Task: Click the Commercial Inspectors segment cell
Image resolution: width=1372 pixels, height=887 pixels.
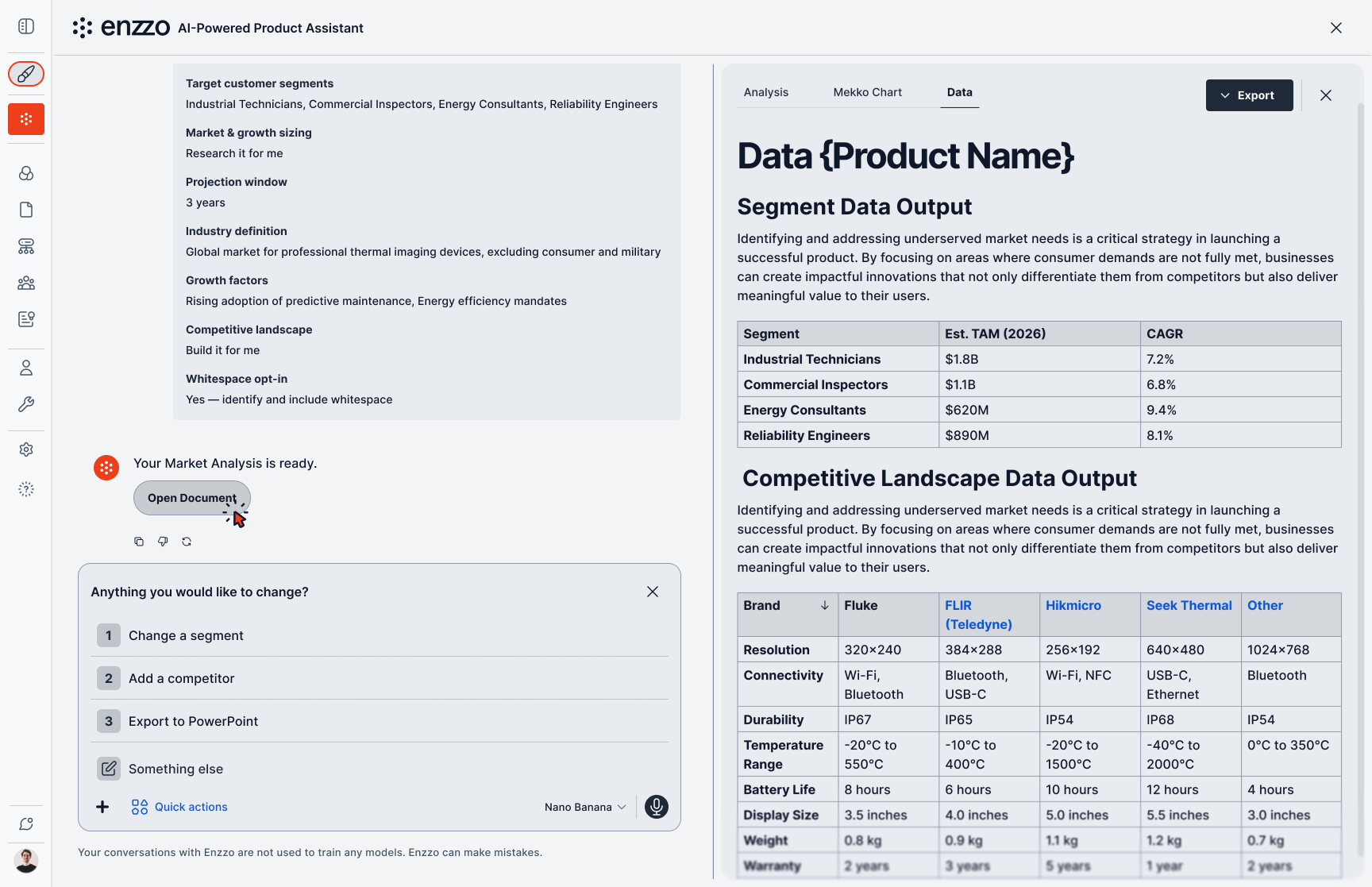Action: (838, 384)
